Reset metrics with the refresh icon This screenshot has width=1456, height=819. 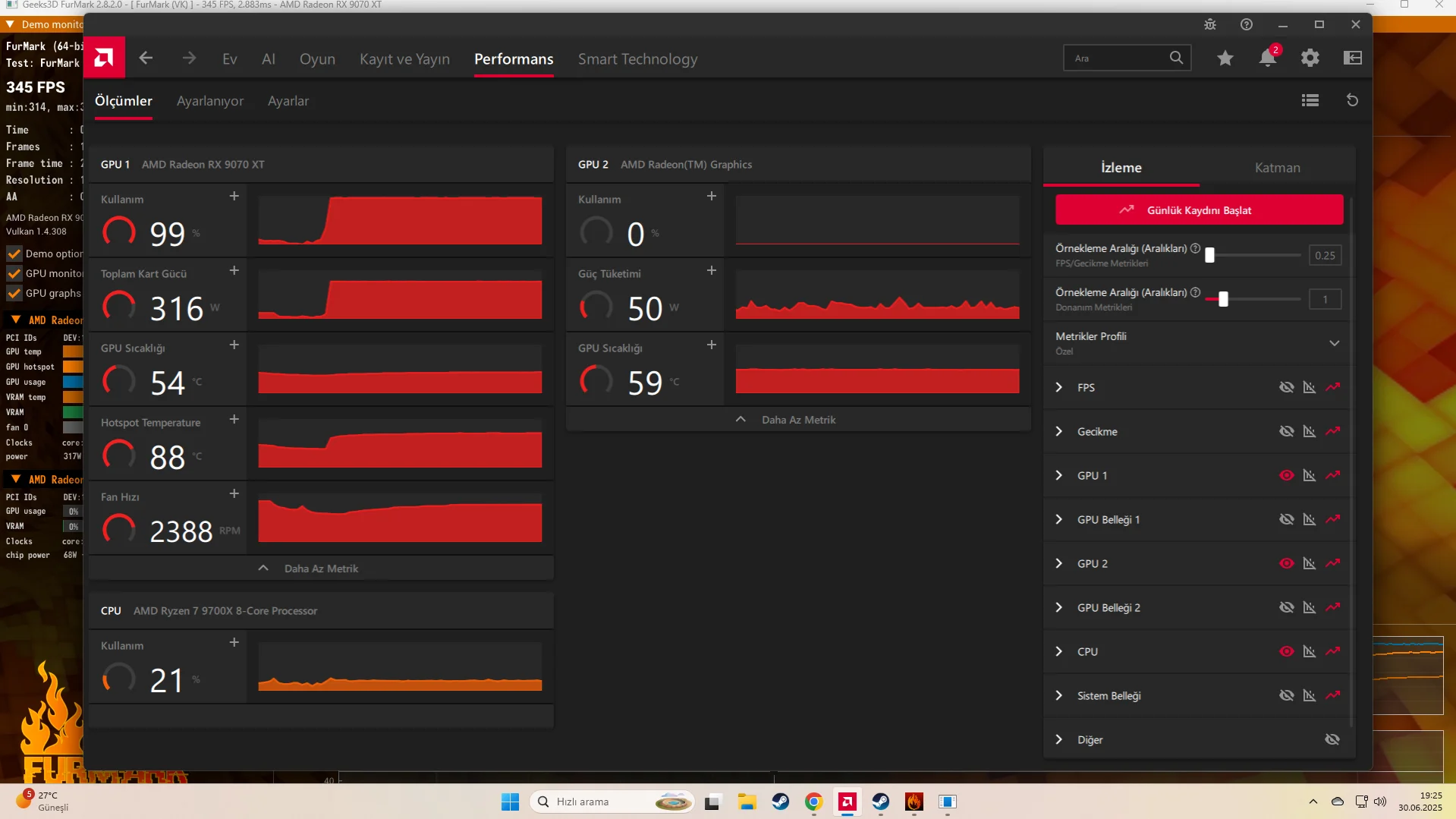click(x=1352, y=100)
